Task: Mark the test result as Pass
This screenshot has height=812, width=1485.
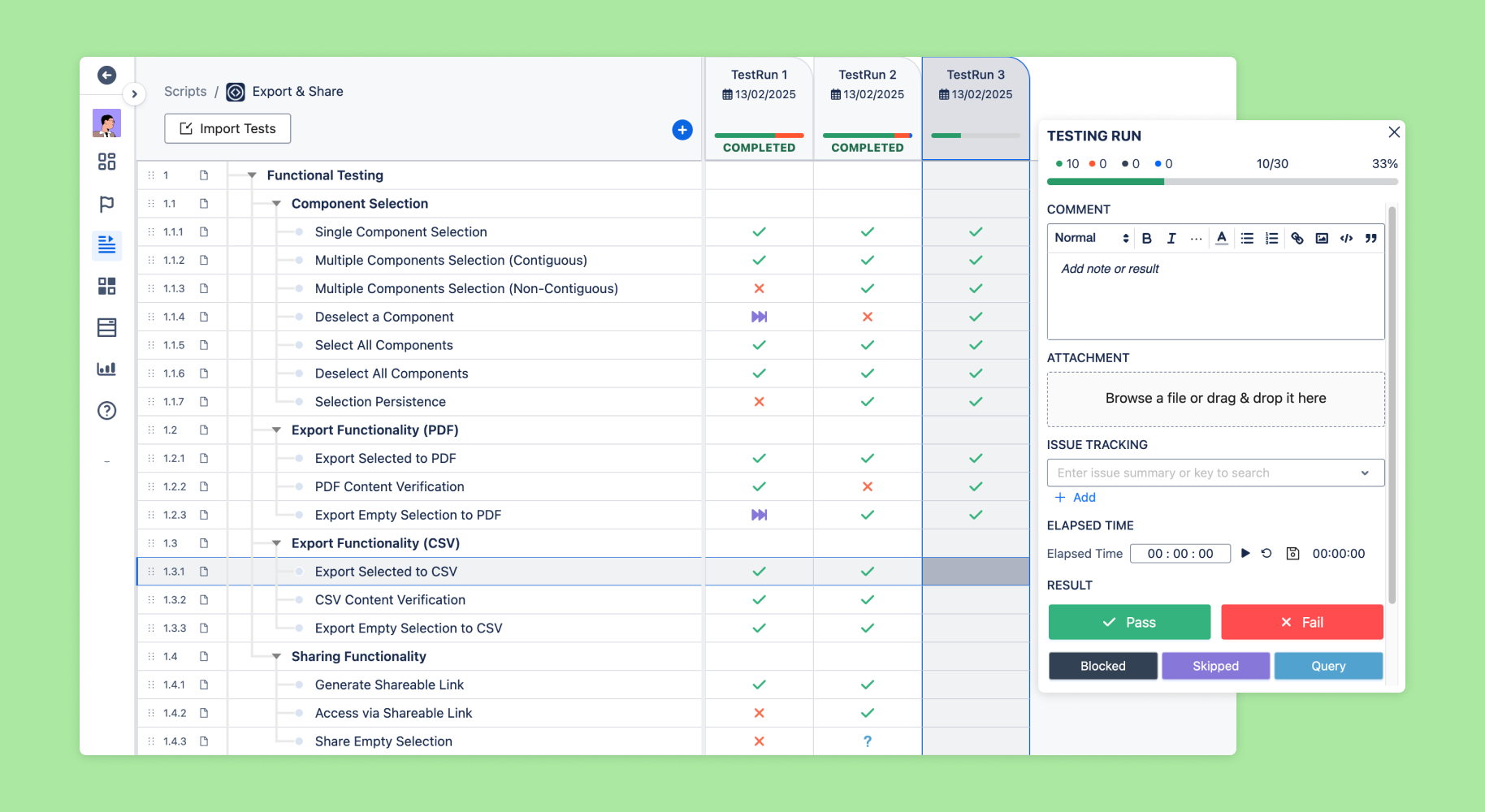Action: point(1129,622)
